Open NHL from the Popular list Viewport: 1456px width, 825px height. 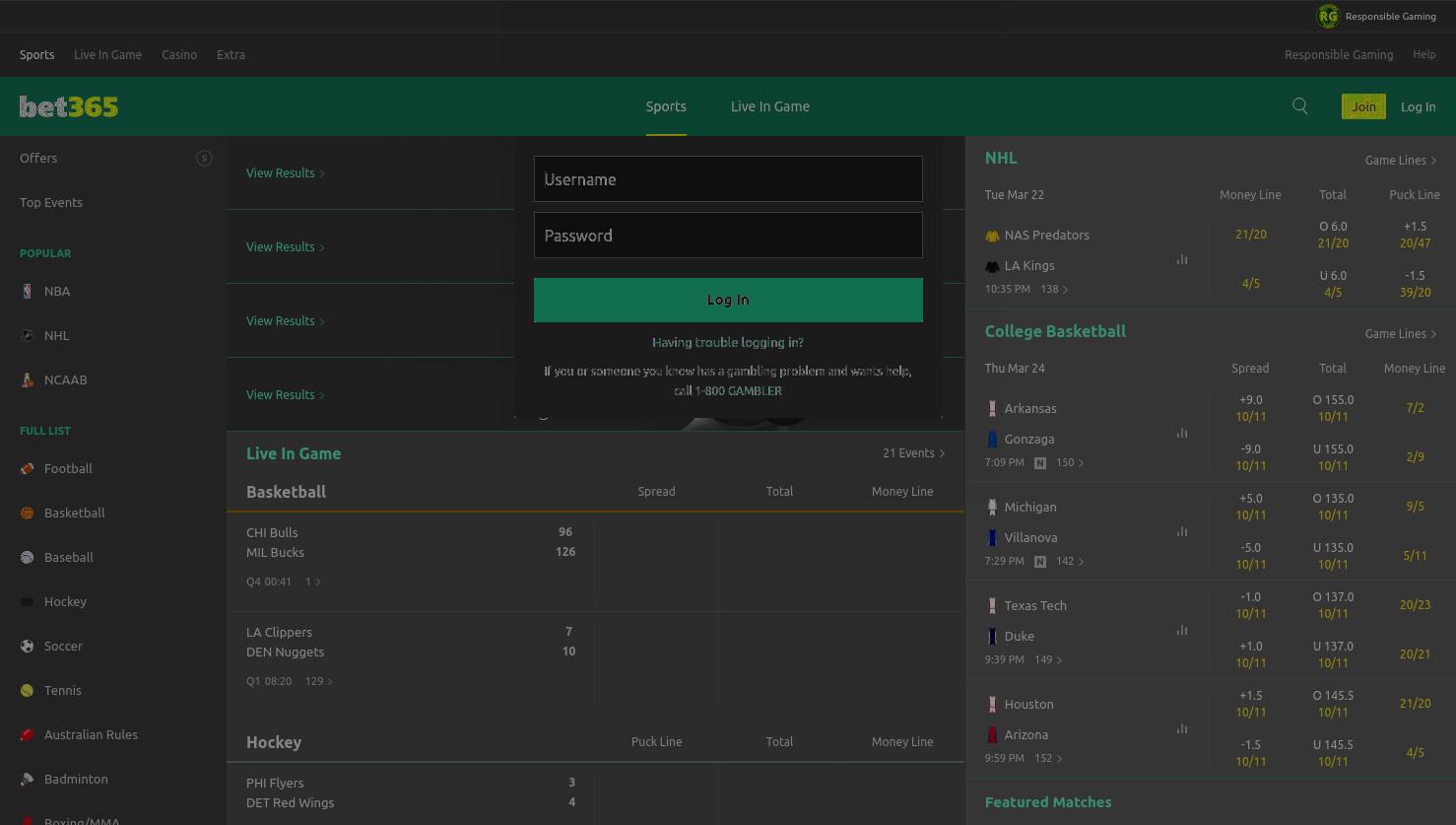click(x=57, y=335)
